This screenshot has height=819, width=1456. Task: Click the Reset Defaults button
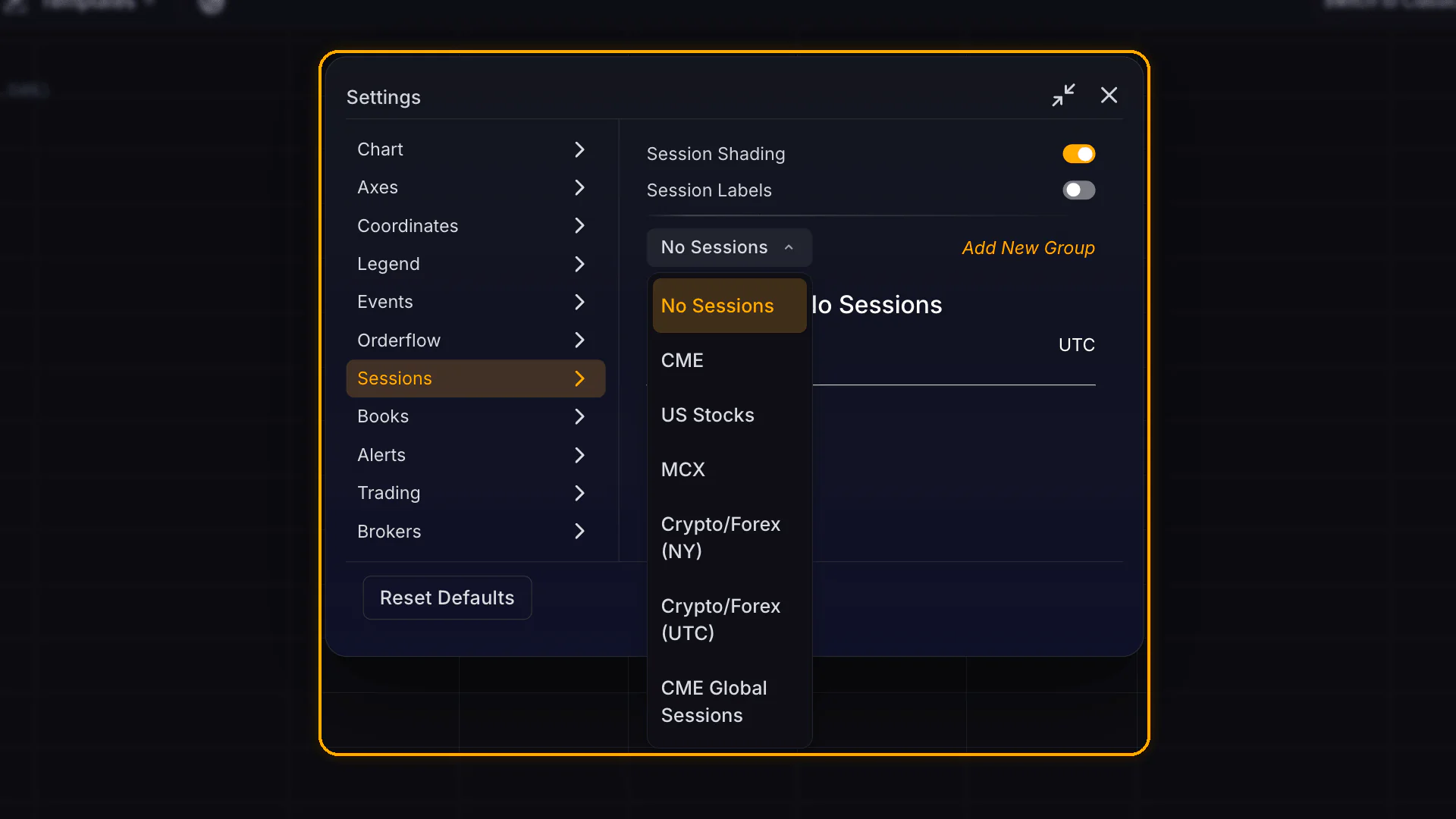447,598
